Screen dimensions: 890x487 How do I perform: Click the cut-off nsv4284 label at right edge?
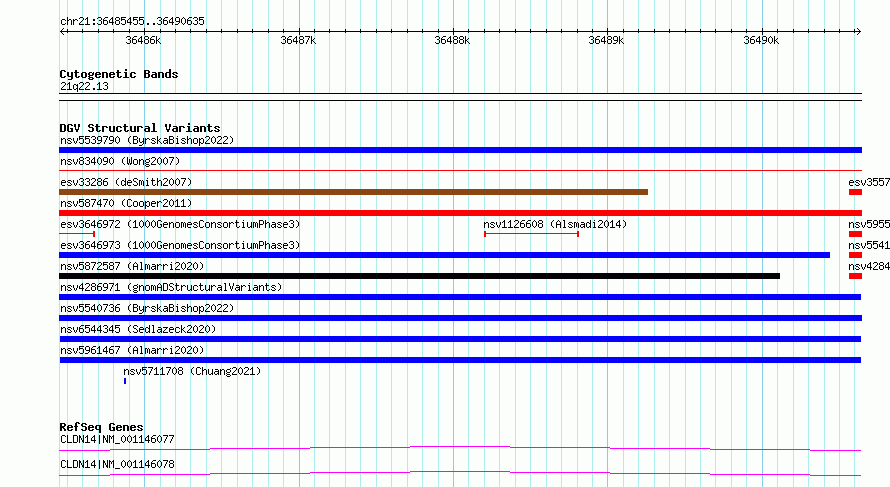pos(869,266)
